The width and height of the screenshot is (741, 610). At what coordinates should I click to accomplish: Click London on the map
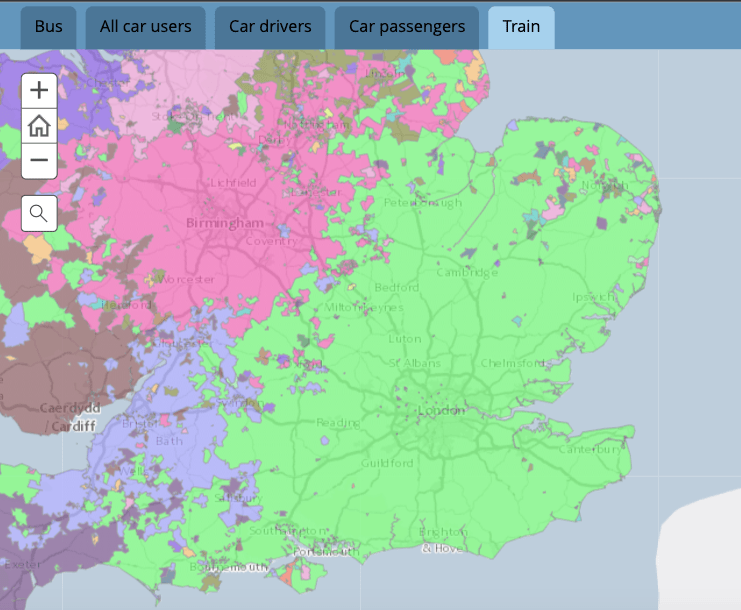441,410
